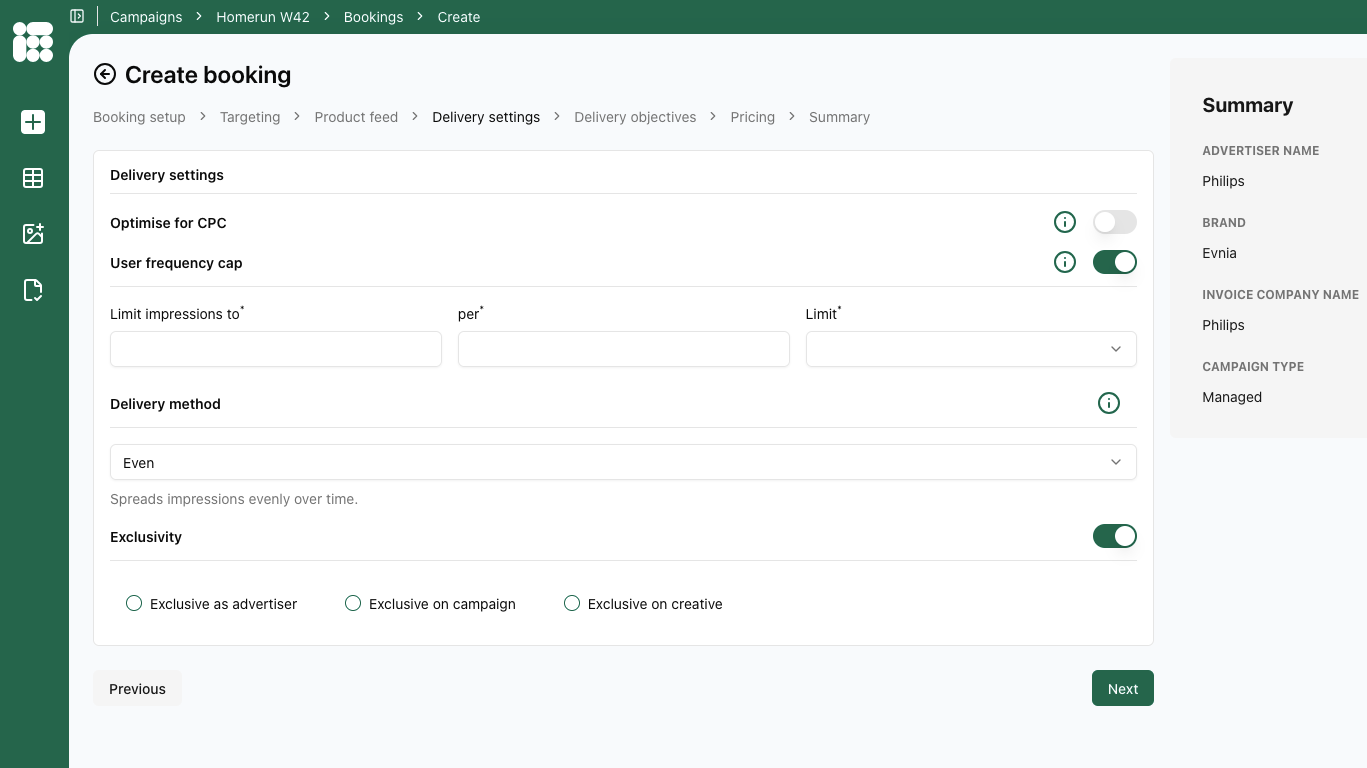Screen dimensions: 1367x768
Task: Click the 'Summary' panel heading
Action: [1247, 105]
